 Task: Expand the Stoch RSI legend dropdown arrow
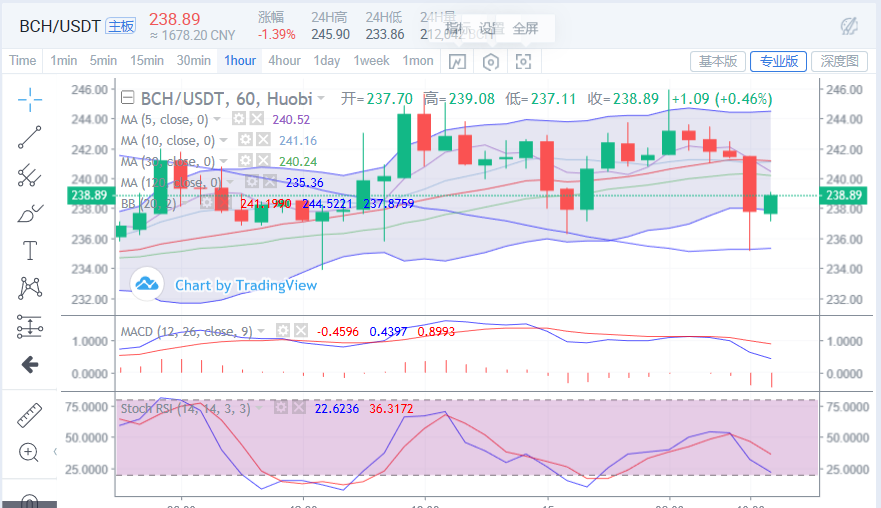click(260, 408)
